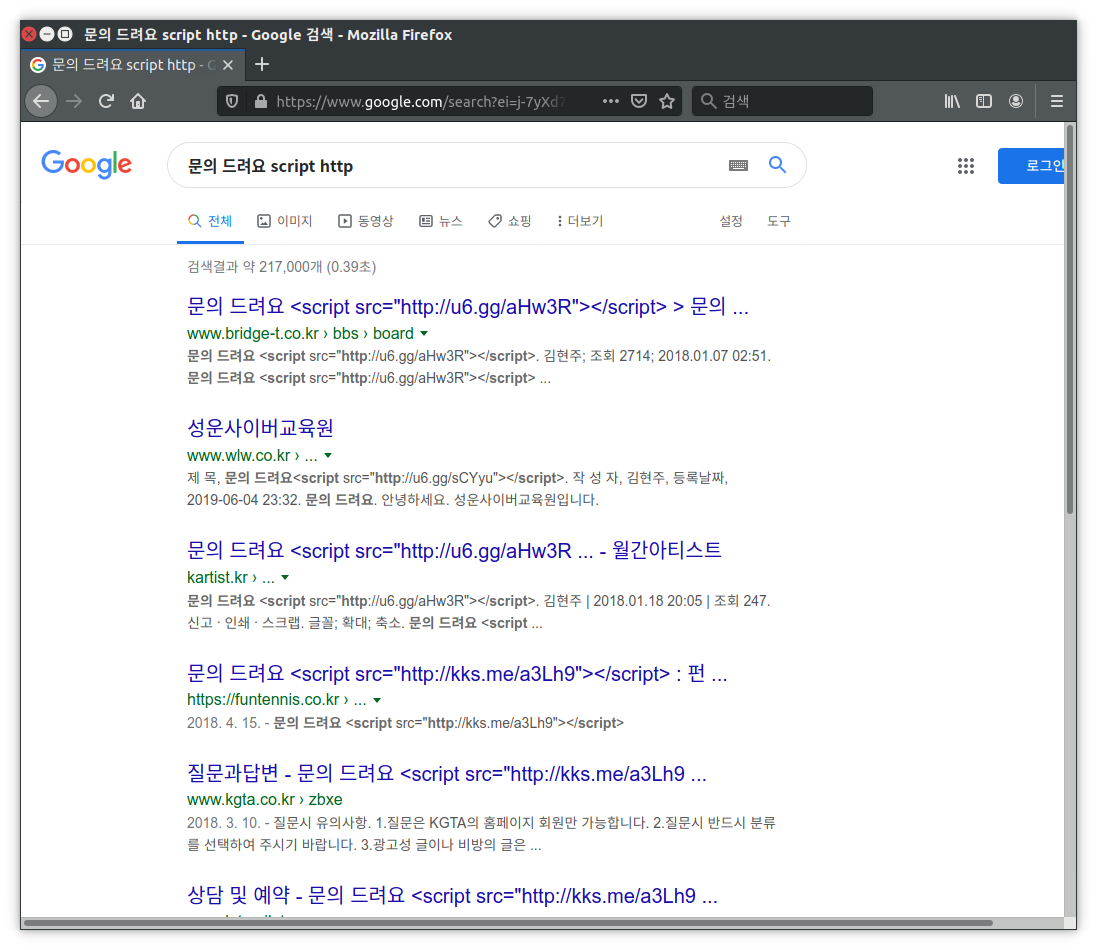Viewport: 1097px width, 950px height.
Task: Expand the 더보기 menu
Action: 580,221
